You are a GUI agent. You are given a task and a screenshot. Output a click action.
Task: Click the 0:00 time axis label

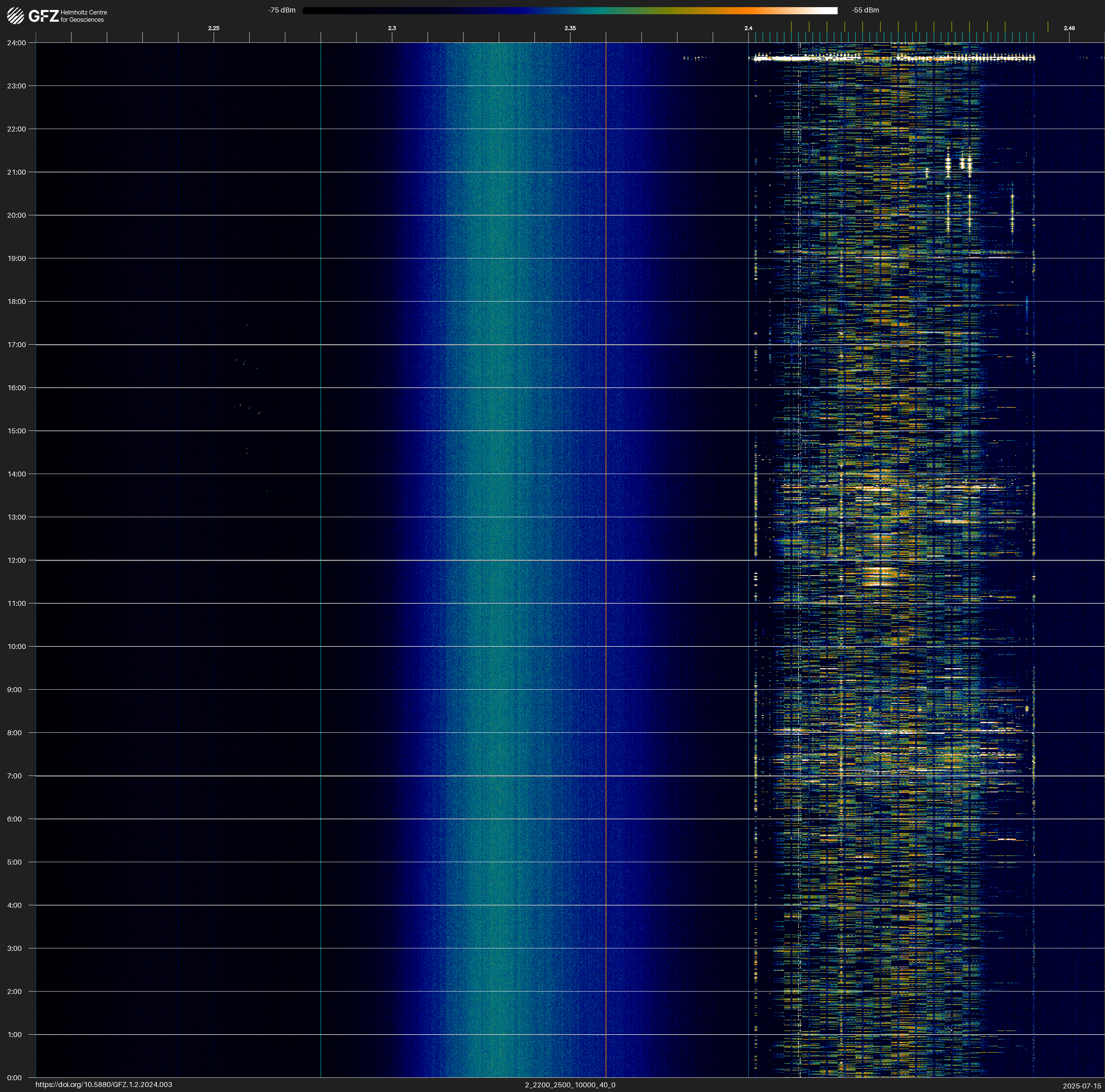[x=15, y=1078]
